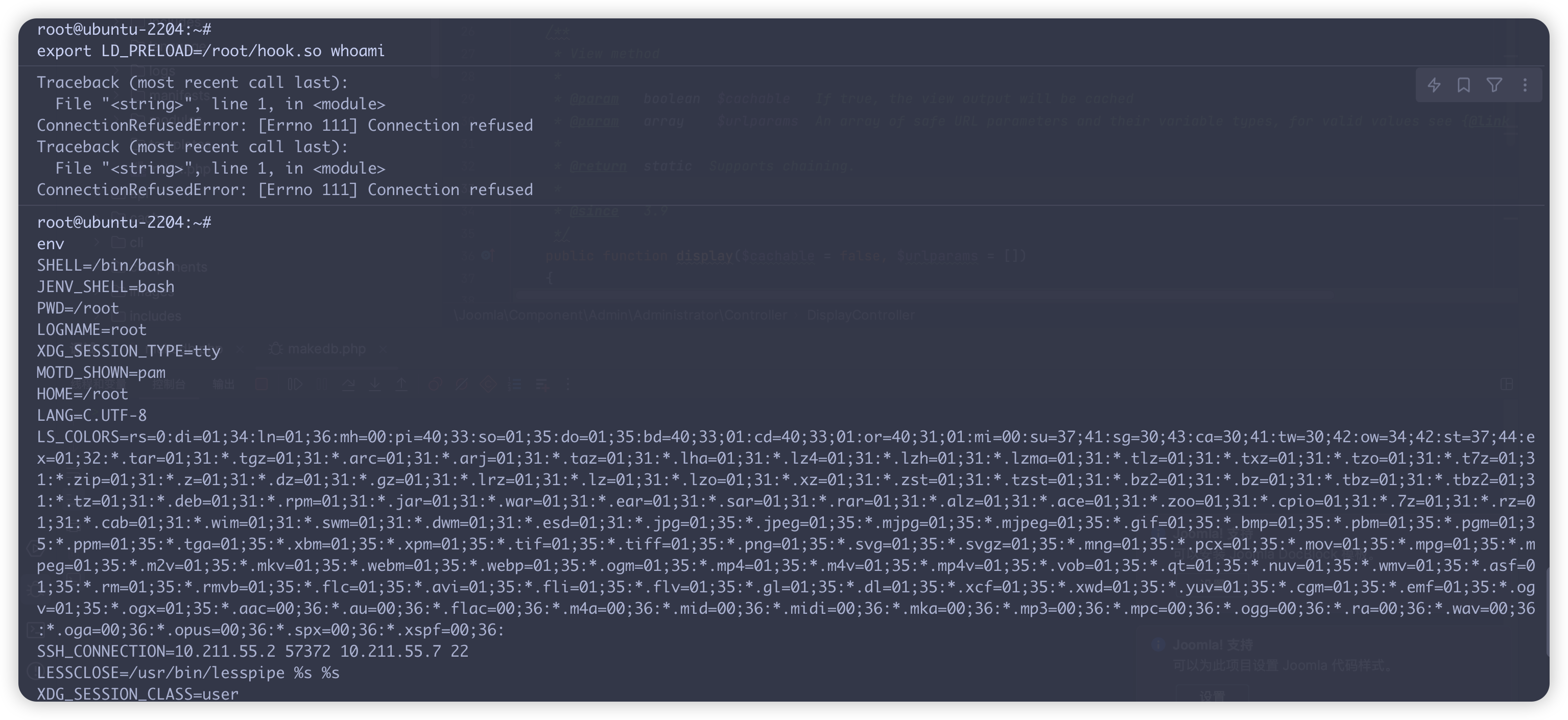Select the SHELL=/bin/bash output line
1568x720 pixels.
point(106,266)
